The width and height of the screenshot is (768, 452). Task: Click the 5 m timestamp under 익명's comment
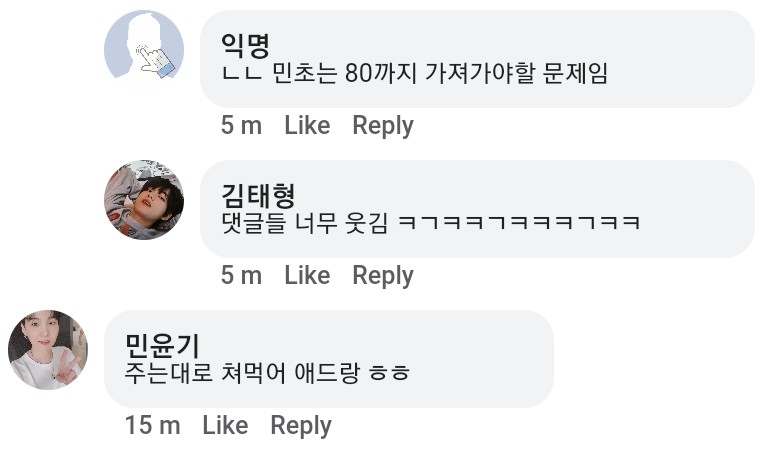pyautogui.click(x=241, y=125)
